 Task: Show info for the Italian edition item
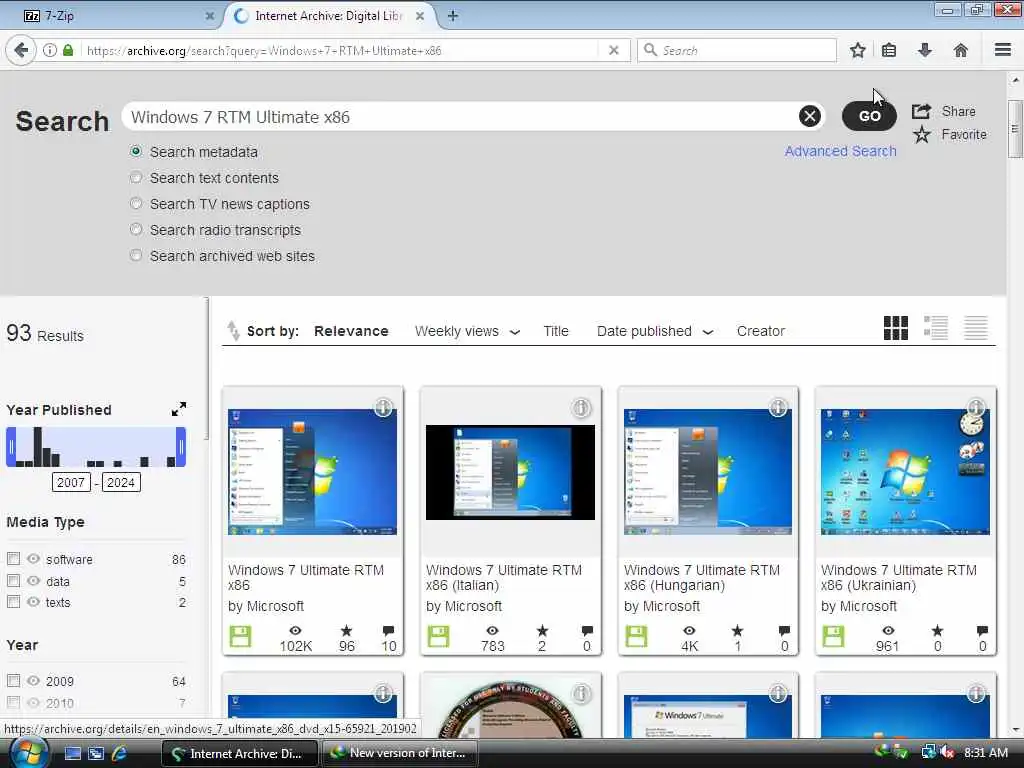[581, 408]
